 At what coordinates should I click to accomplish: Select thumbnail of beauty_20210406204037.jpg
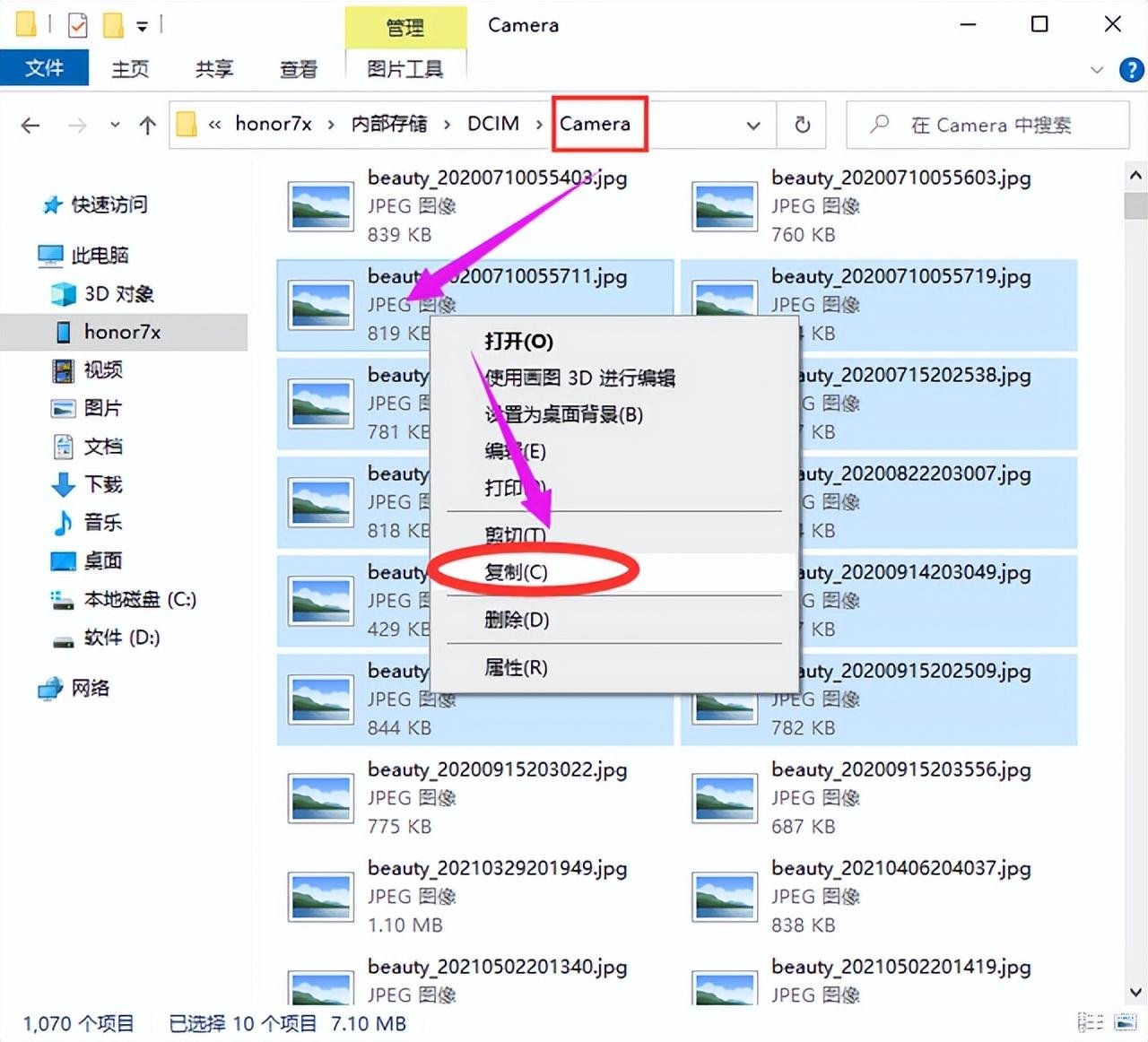click(724, 898)
